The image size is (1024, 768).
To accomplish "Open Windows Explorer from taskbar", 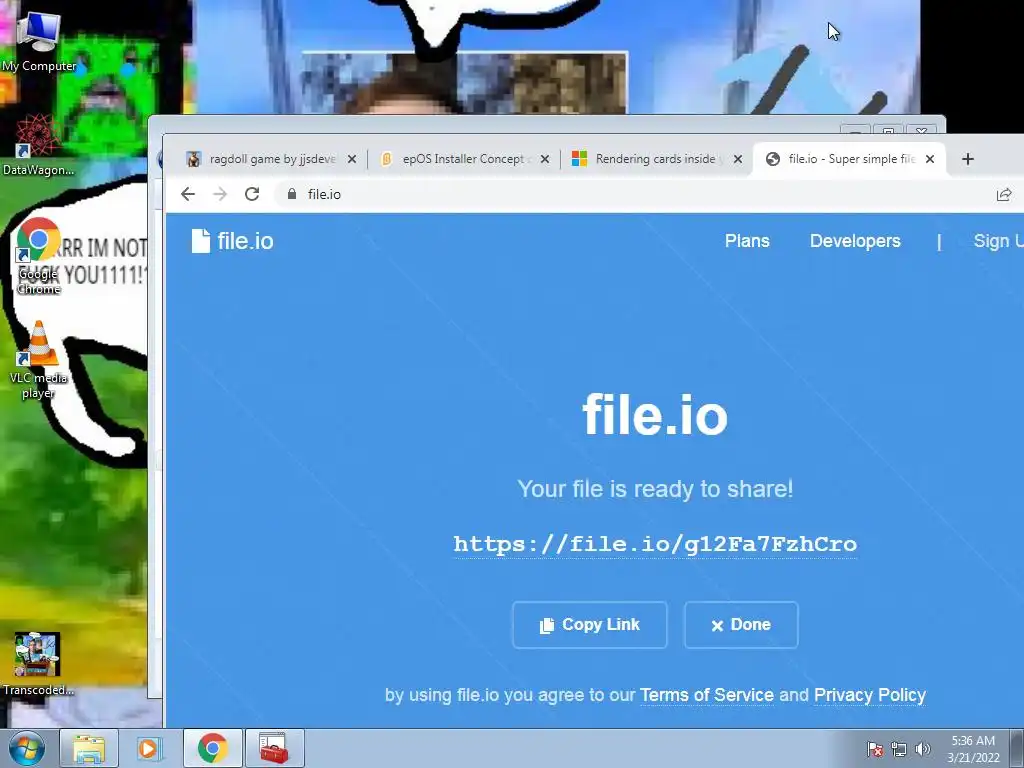I will pos(89,748).
